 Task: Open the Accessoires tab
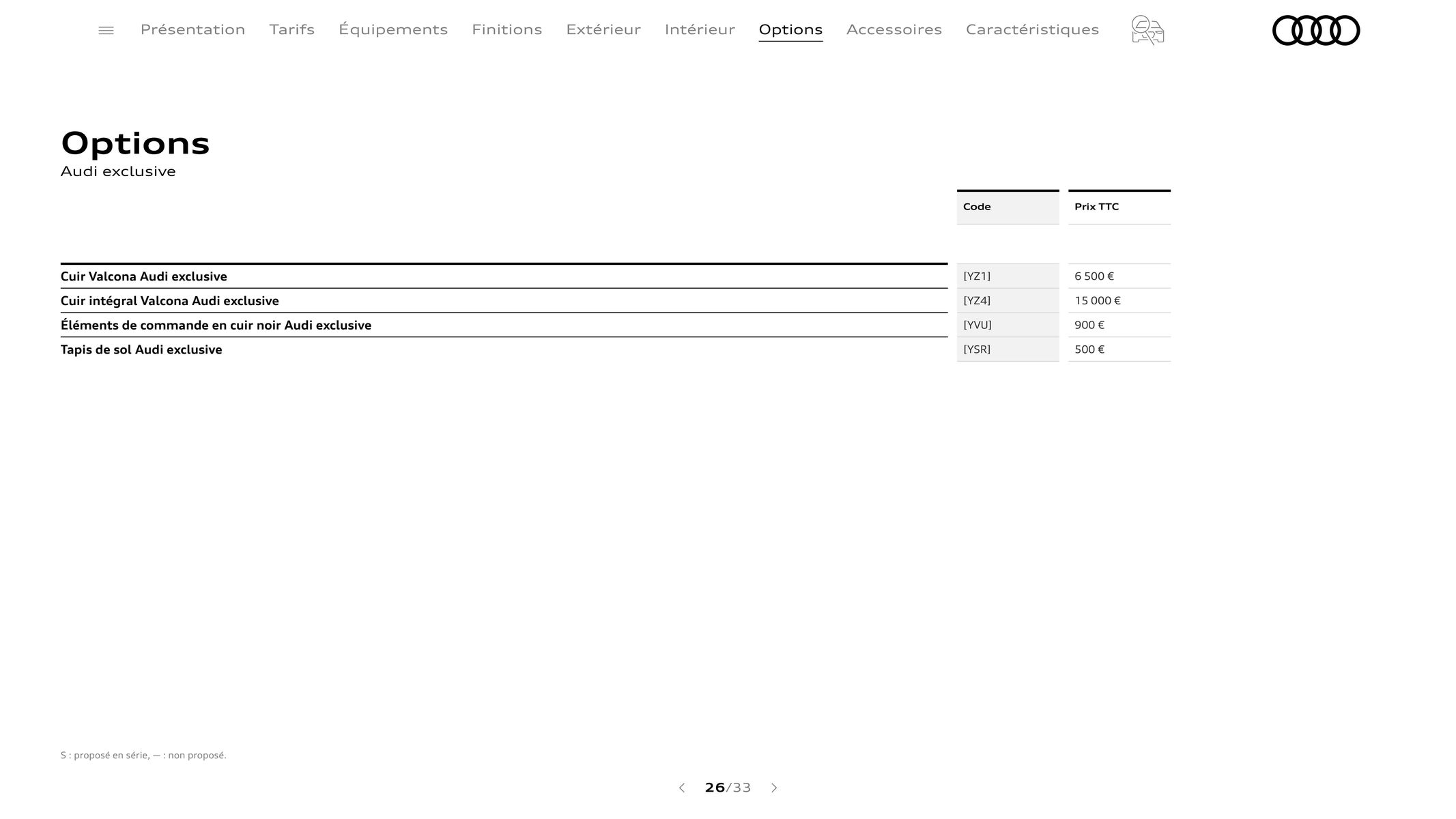pyautogui.click(x=894, y=29)
